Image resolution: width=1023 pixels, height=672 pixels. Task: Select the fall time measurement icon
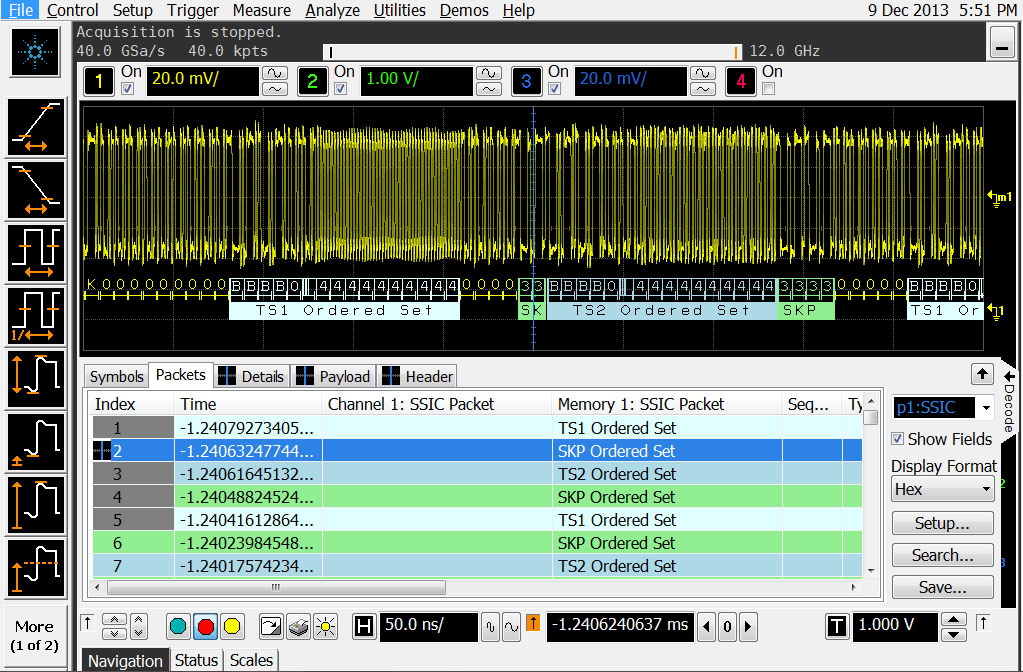point(37,190)
